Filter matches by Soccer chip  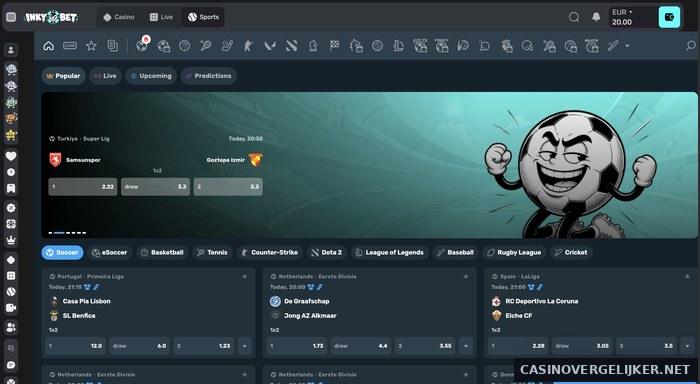62,252
